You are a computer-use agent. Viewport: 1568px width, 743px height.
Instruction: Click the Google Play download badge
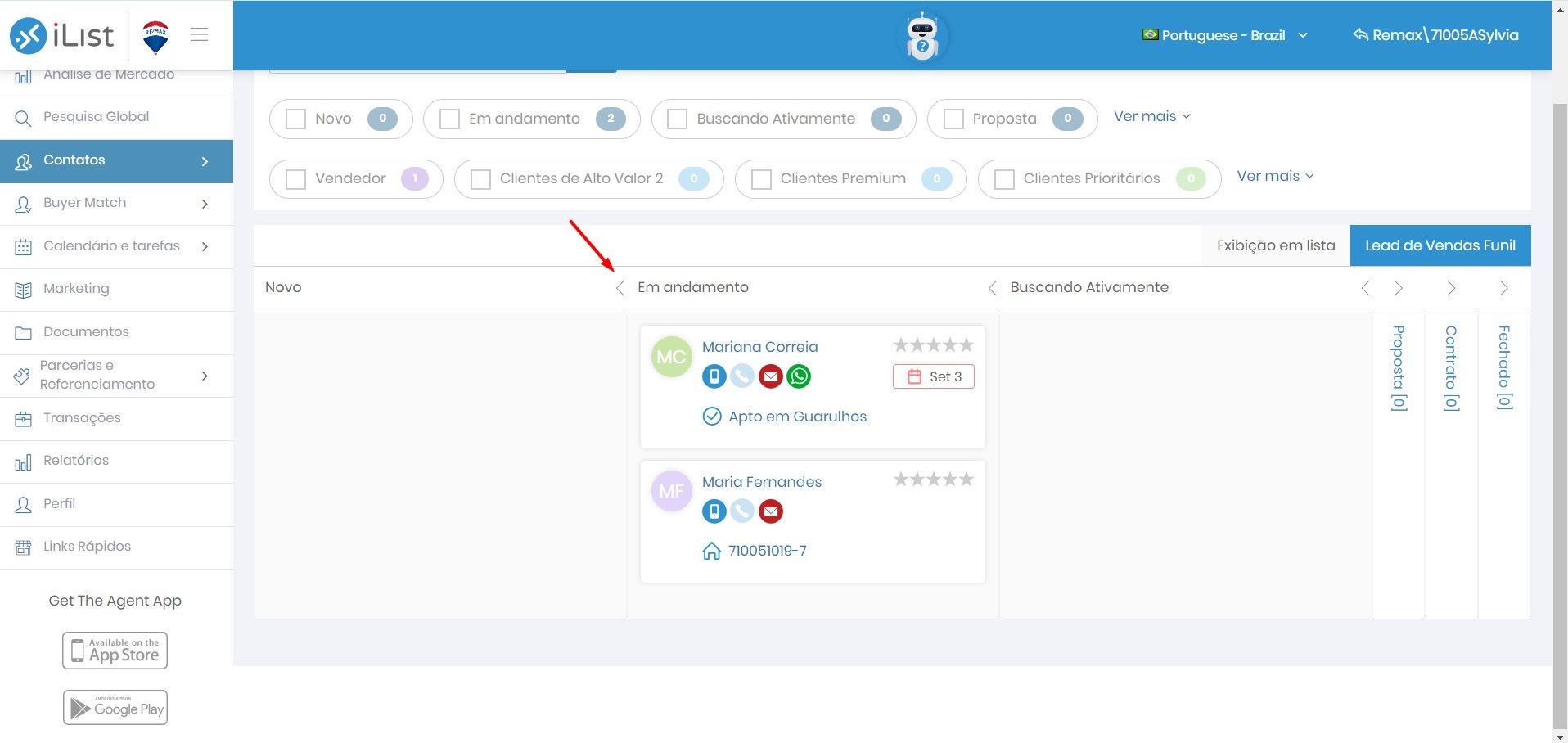click(x=115, y=708)
